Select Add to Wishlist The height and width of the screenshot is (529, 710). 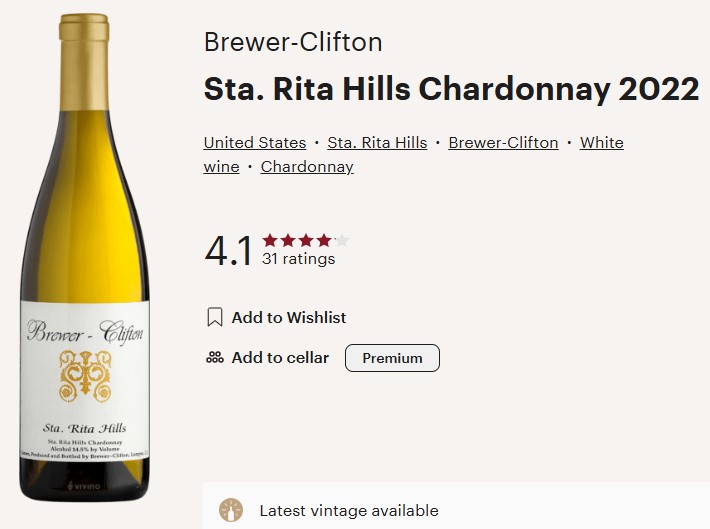289,318
